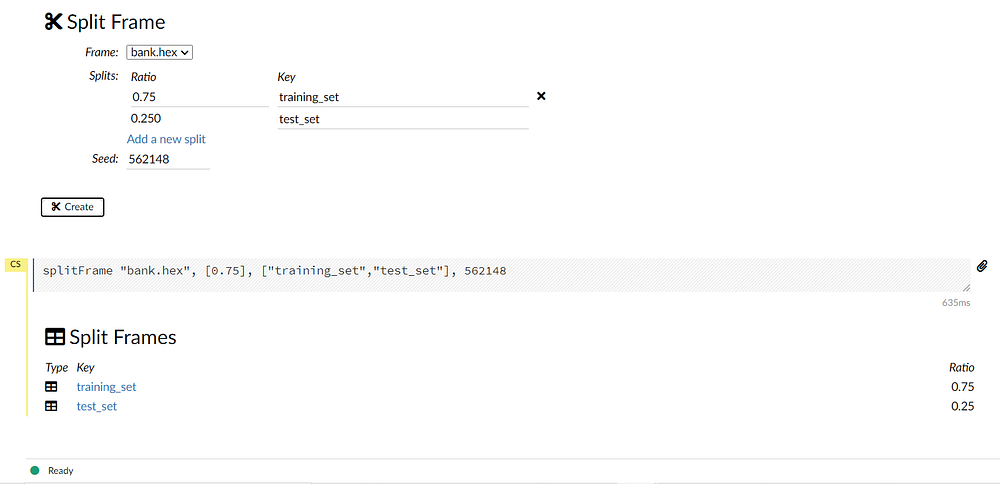This screenshot has width=1000, height=484.
Task: Open the test_set frame link in results
Action: point(96,407)
